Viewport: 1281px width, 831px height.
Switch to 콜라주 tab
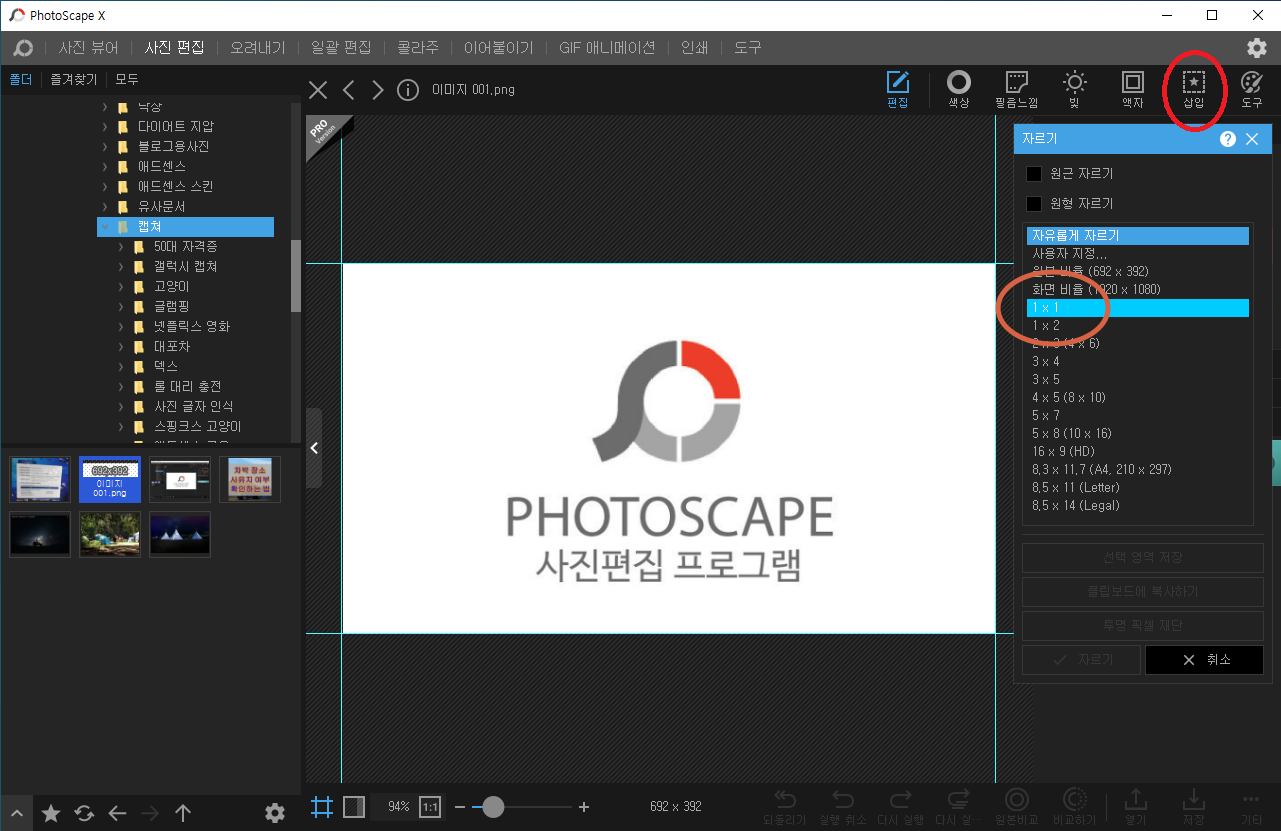[418, 47]
